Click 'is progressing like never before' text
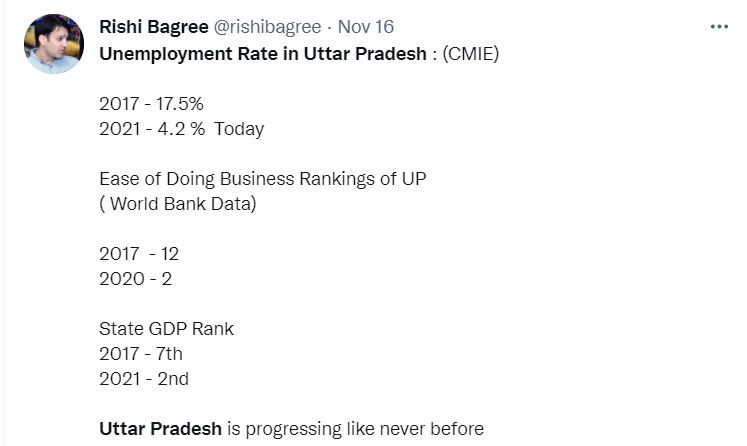The width and height of the screenshot is (747, 446). pyautogui.click(x=356, y=429)
